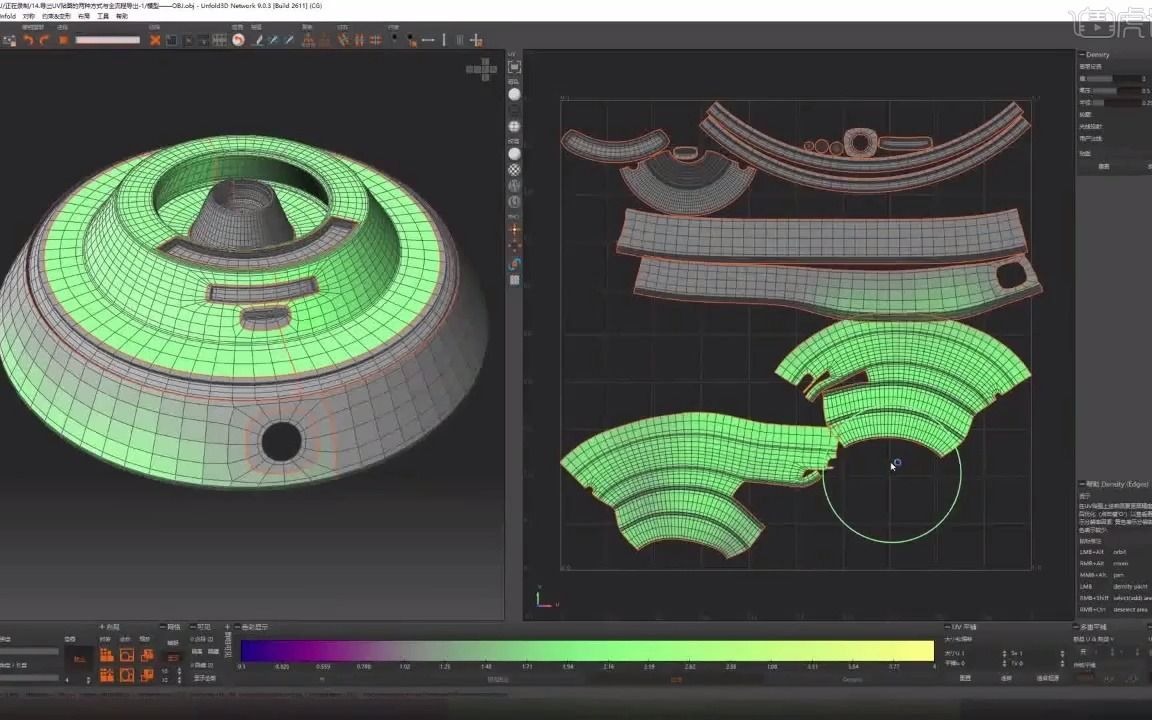Select the first pen-shaped cut tool icon

point(257,40)
